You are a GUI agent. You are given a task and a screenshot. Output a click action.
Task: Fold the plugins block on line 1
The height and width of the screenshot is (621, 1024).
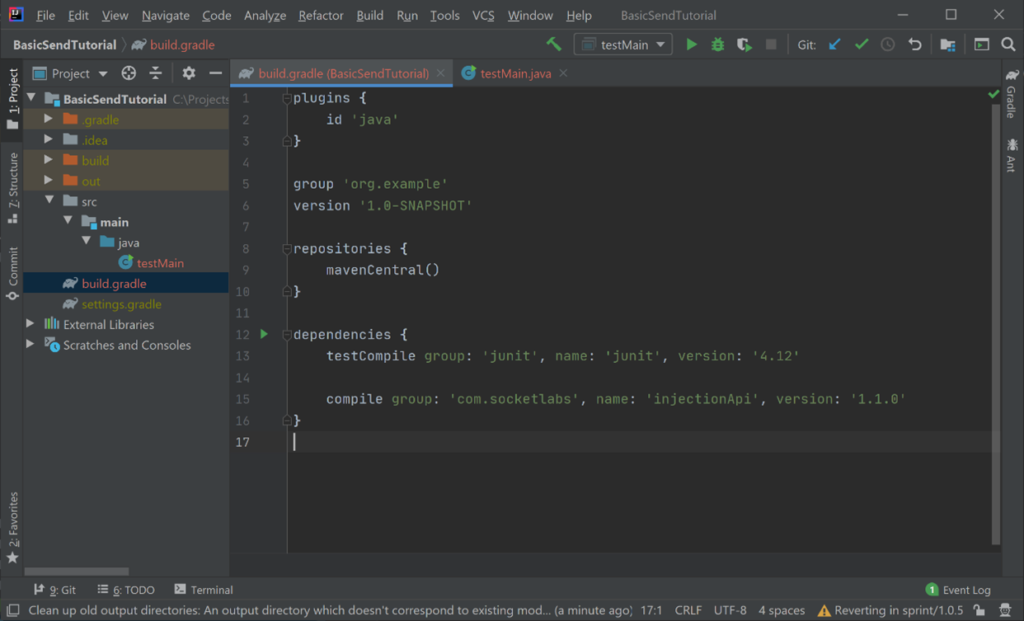click(x=287, y=98)
